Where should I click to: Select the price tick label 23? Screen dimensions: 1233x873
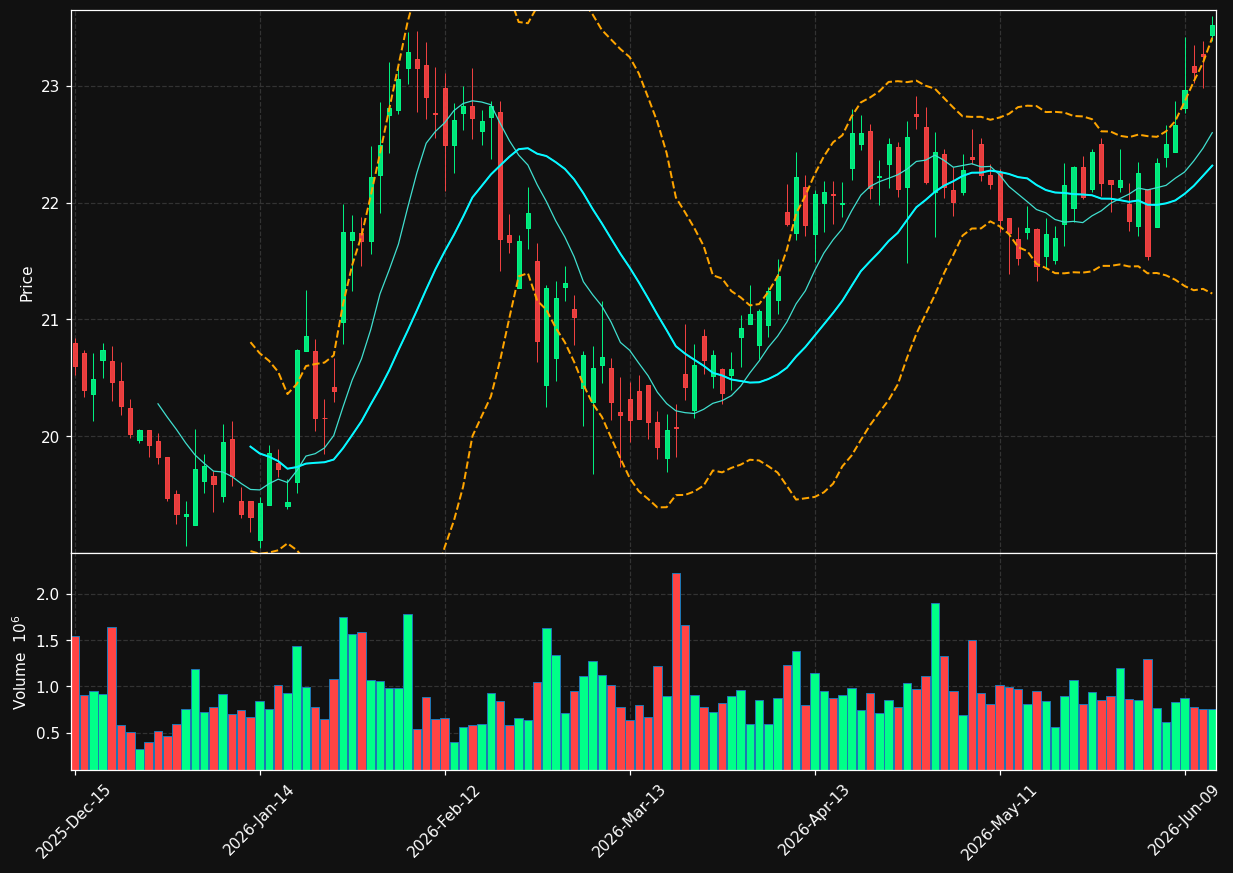pyautogui.click(x=50, y=87)
